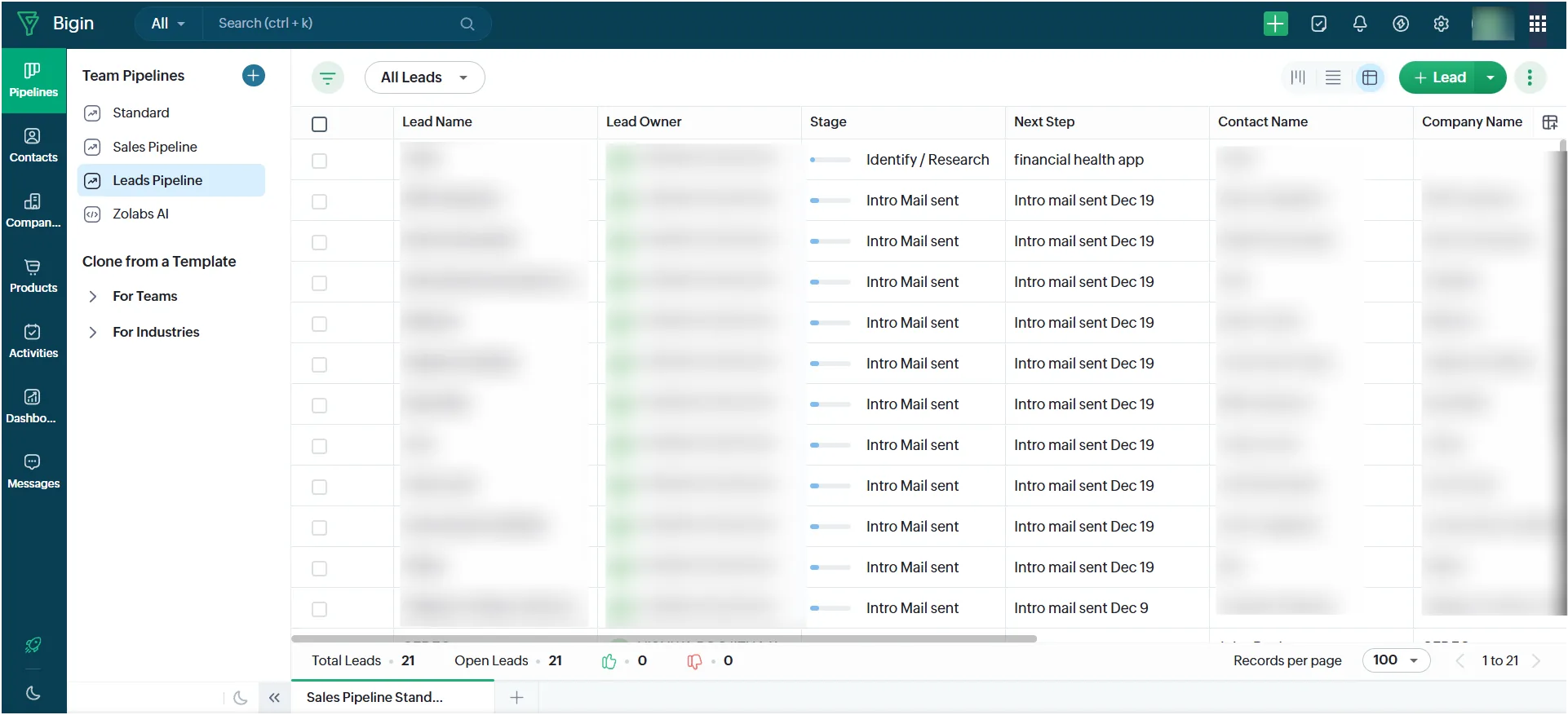Check the Identify / Research lead row checkbox
Image resolution: width=1568 pixels, height=715 pixels.
pyautogui.click(x=320, y=161)
